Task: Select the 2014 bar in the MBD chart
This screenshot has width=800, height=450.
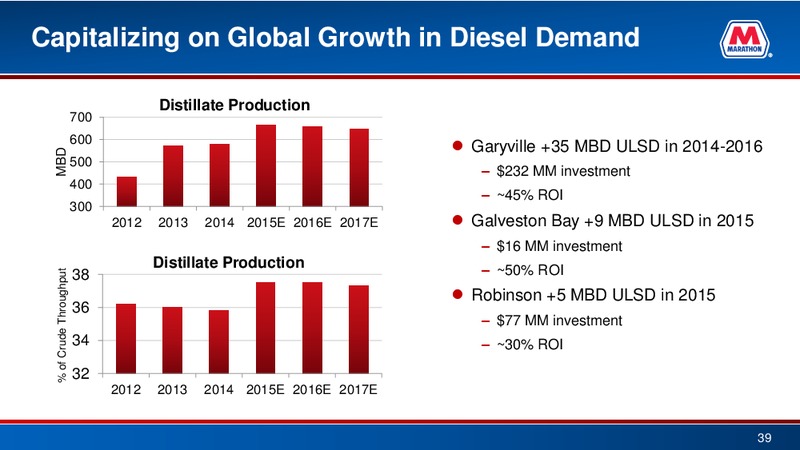Action: click(219, 176)
